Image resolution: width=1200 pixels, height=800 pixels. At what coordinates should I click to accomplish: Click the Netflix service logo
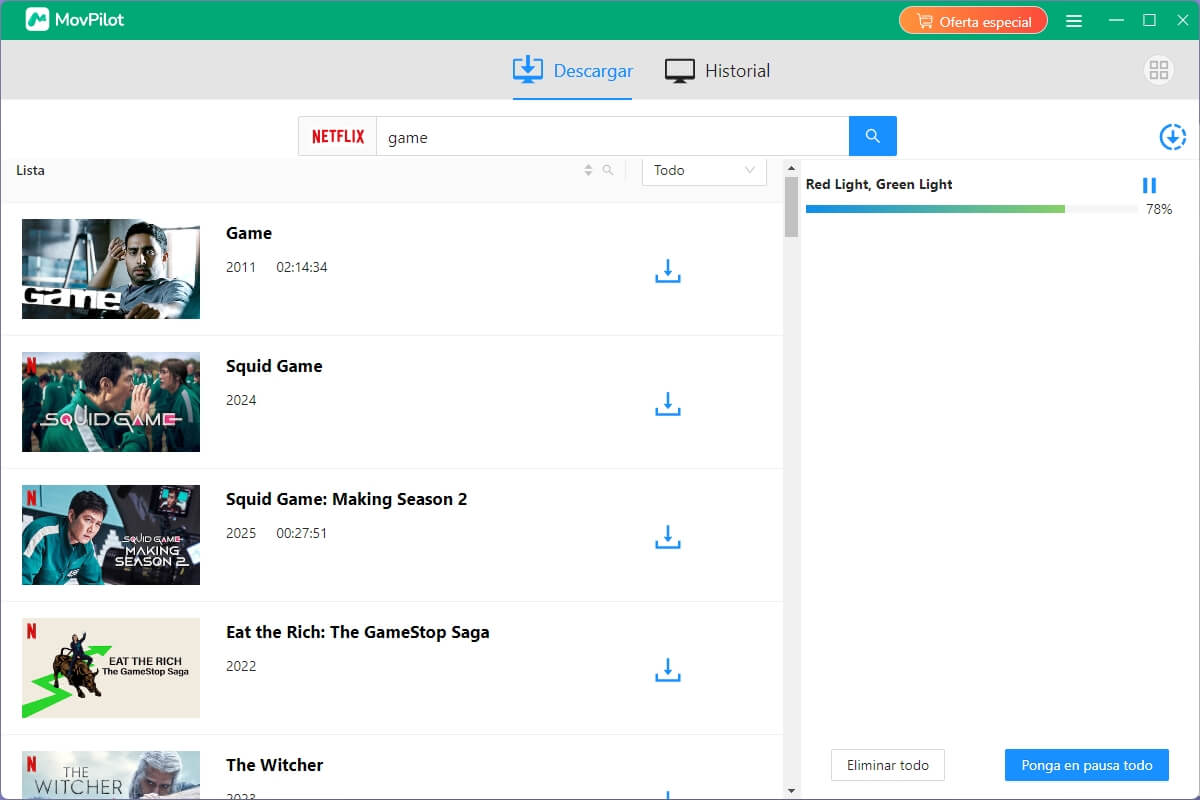point(338,136)
